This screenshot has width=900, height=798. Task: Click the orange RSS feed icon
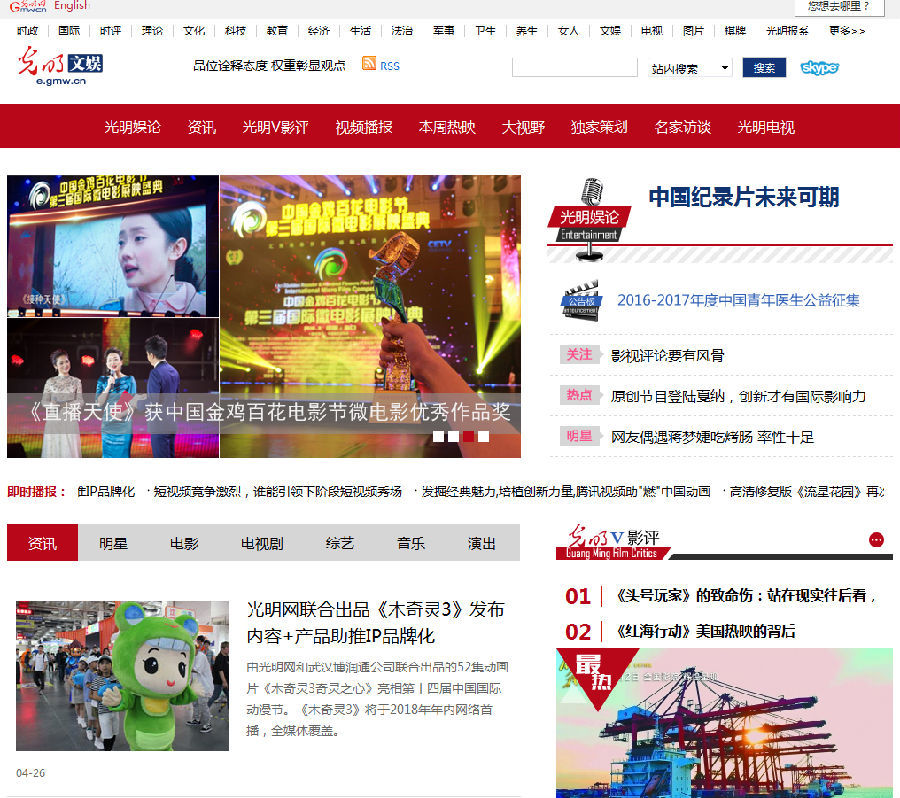pyautogui.click(x=368, y=63)
